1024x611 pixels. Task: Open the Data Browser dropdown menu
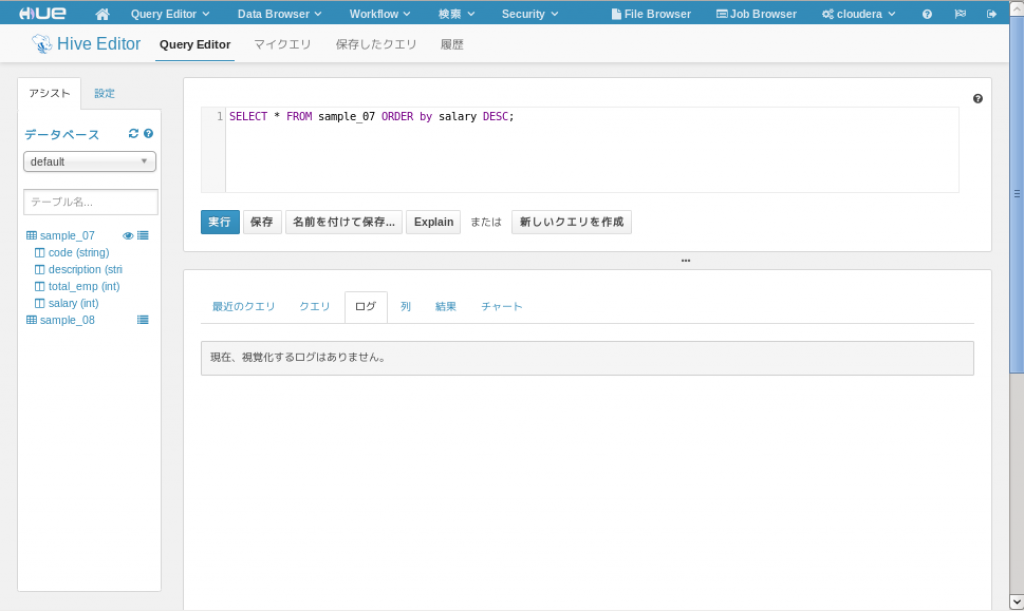pos(280,14)
